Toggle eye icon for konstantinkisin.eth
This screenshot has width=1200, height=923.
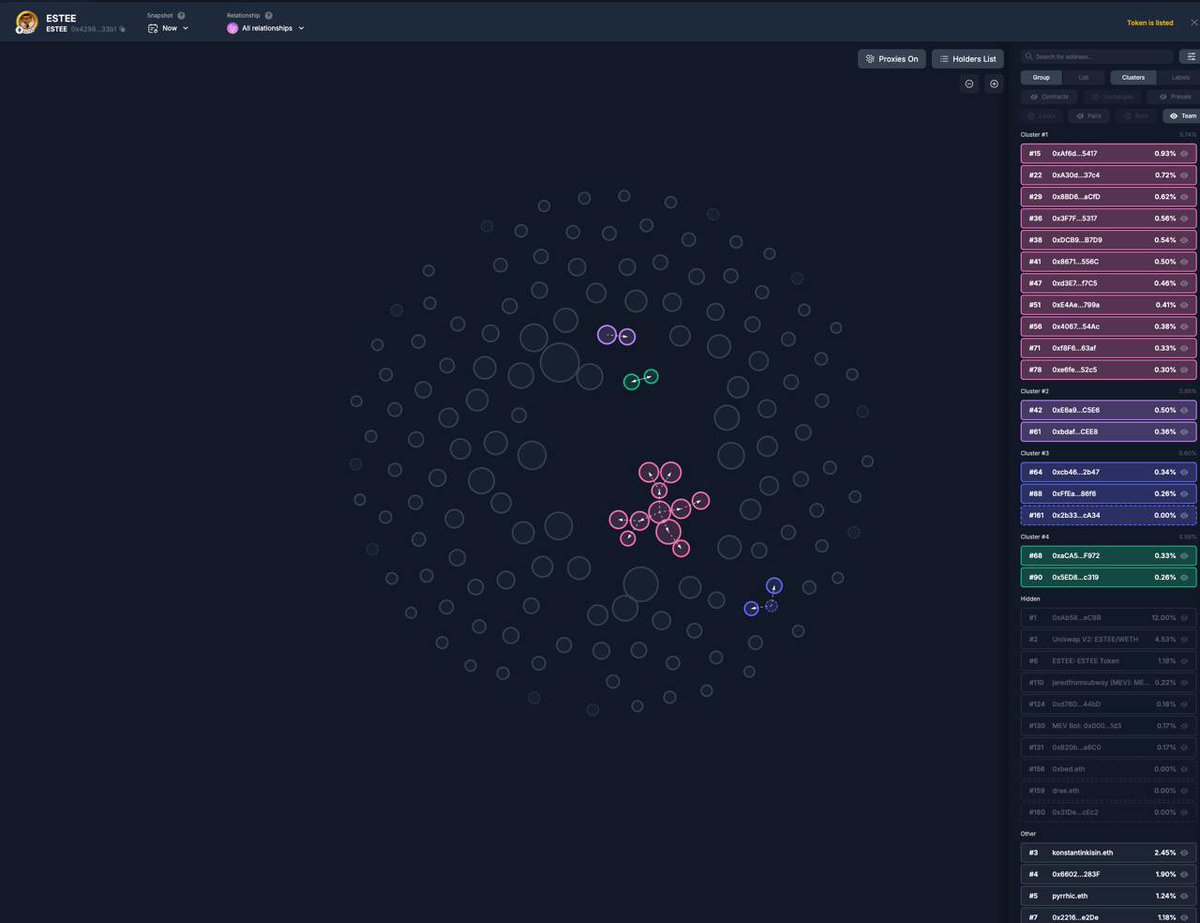(x=1184, y=853)
